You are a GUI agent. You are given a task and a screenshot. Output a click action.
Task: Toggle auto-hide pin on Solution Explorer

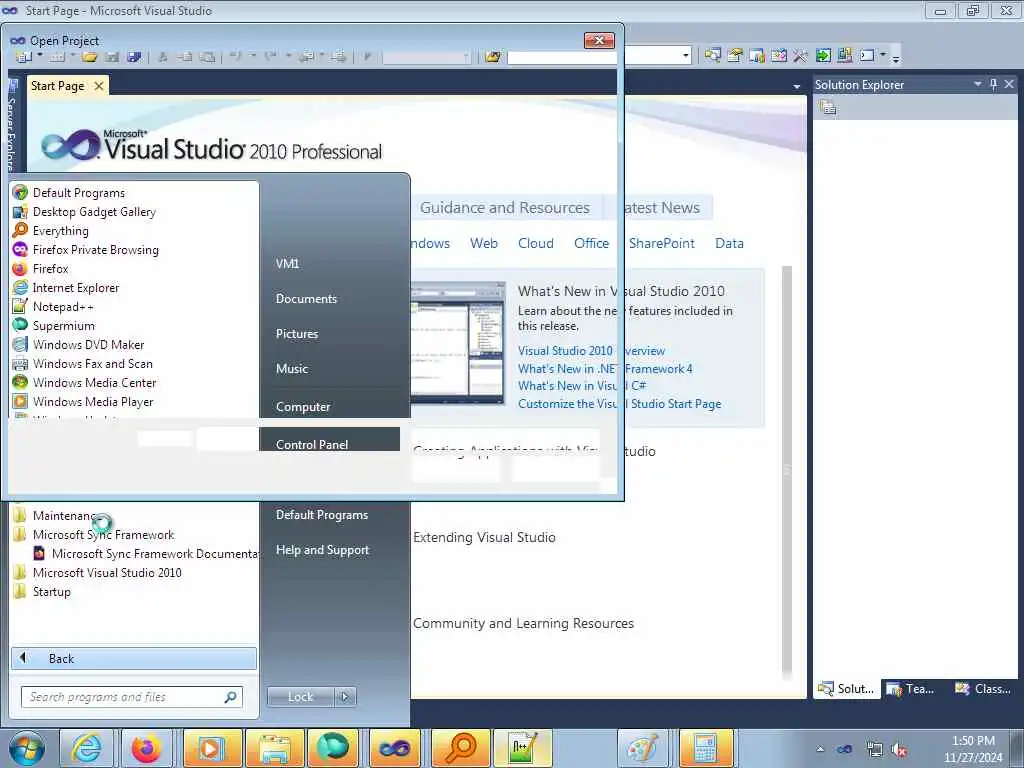993,84
